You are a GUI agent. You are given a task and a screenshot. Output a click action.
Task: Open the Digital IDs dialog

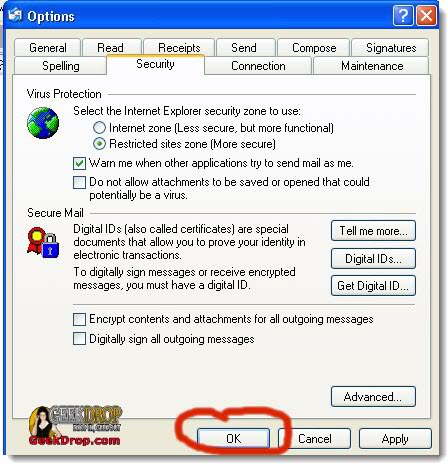[373, 259]
